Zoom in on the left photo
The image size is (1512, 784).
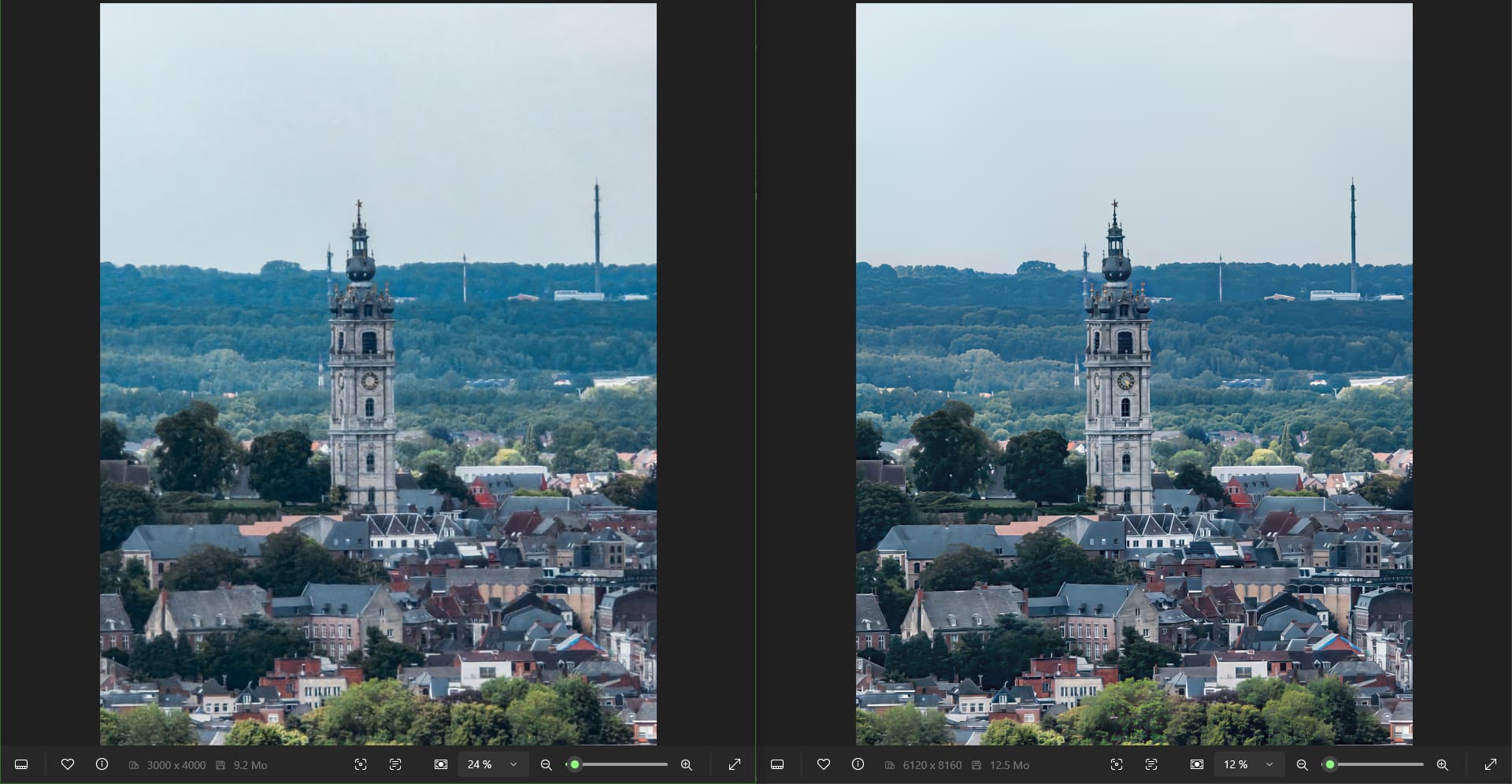[687, 764]
